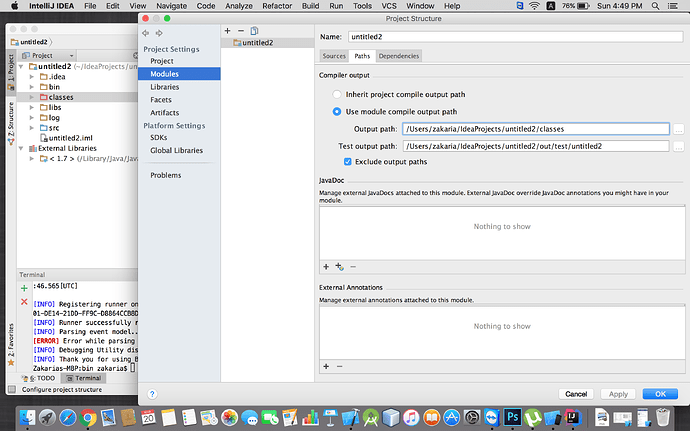This screenshot has height=431, width=690.
Task: Open iTunes from the Dock
Action: (x=411, y=417)
